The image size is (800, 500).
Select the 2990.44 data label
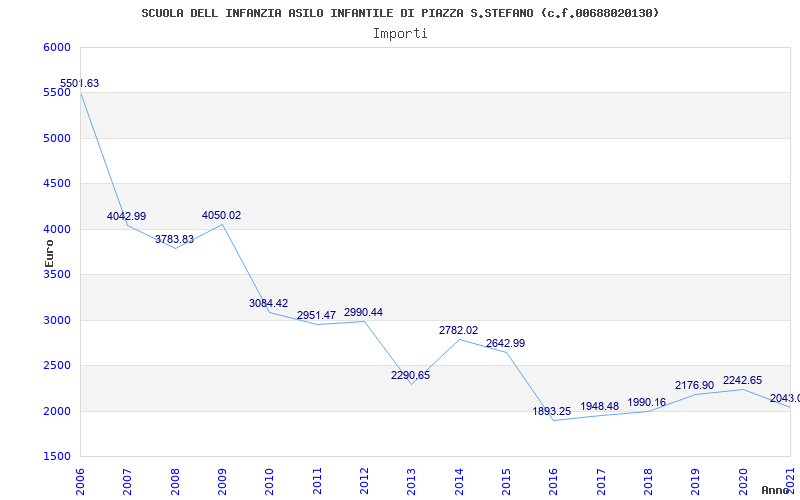363,312
